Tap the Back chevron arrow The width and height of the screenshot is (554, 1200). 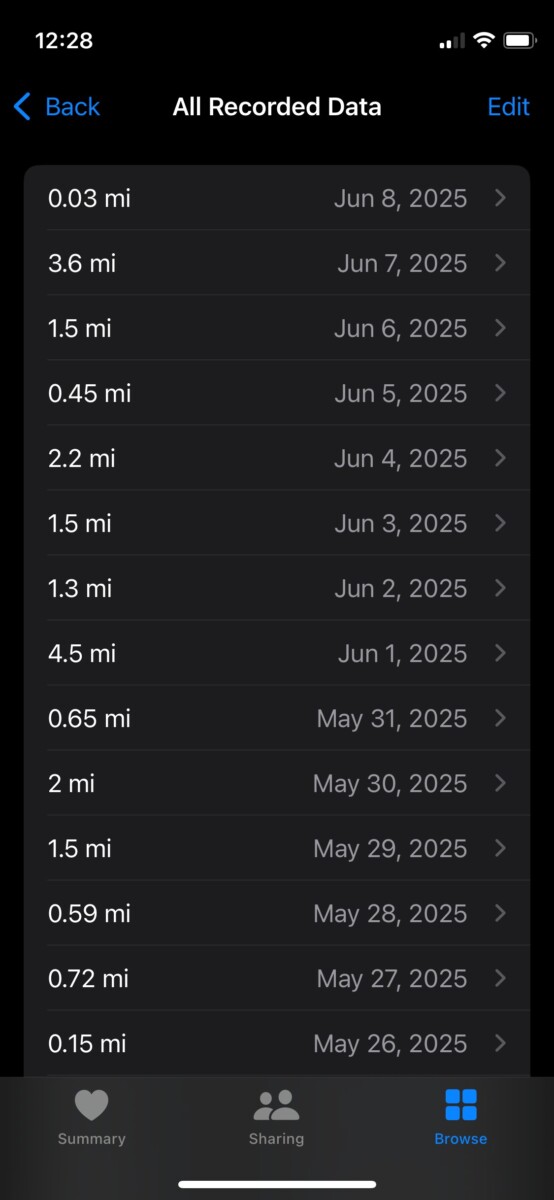point(22,107)
